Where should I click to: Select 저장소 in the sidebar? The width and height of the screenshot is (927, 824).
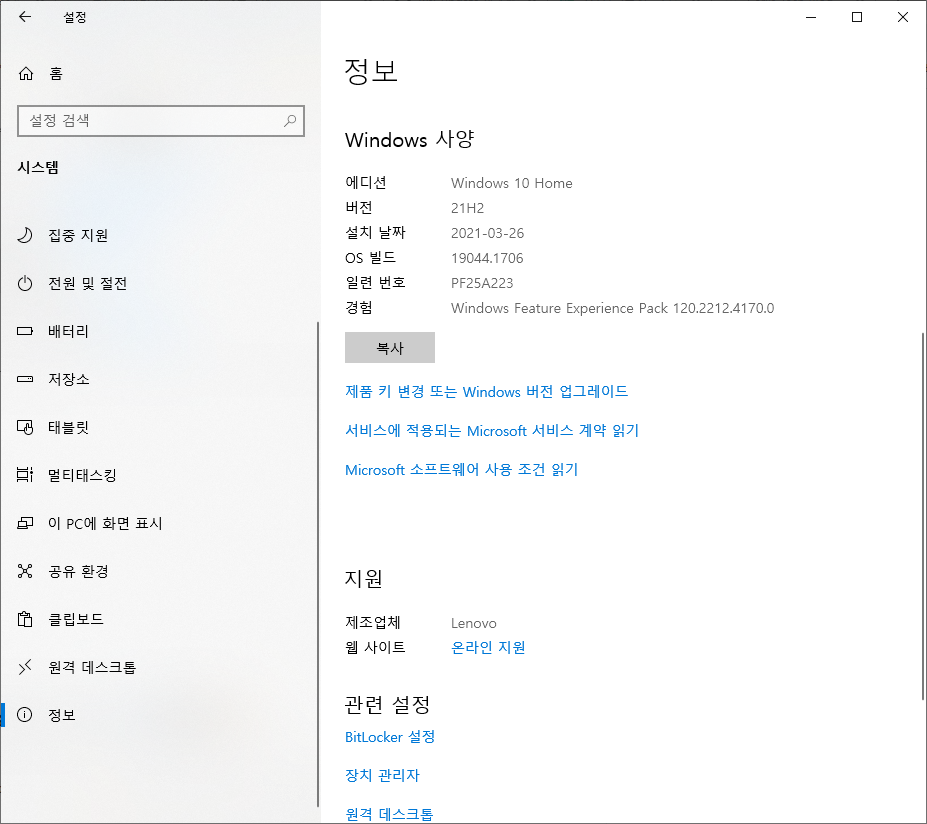coord(158,379)
